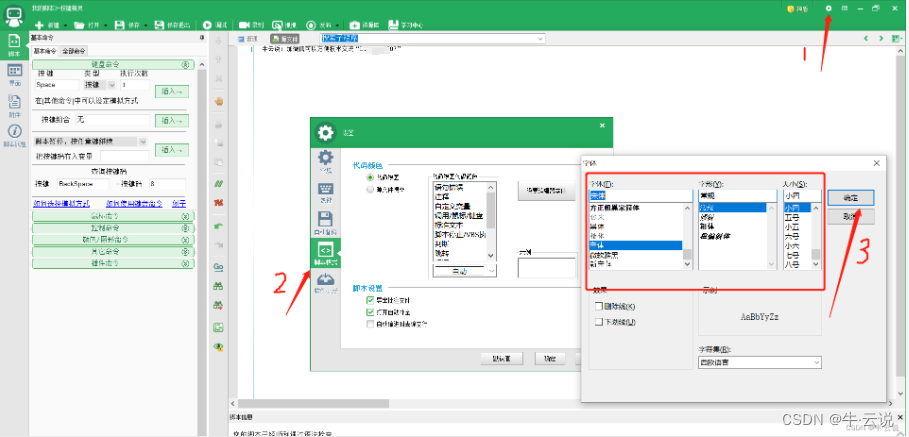Image resolution: width=909 pixels, height=437 pixels.
Task: Open Auto-save disk tab in Settings dialog
Action: point(326,223)
